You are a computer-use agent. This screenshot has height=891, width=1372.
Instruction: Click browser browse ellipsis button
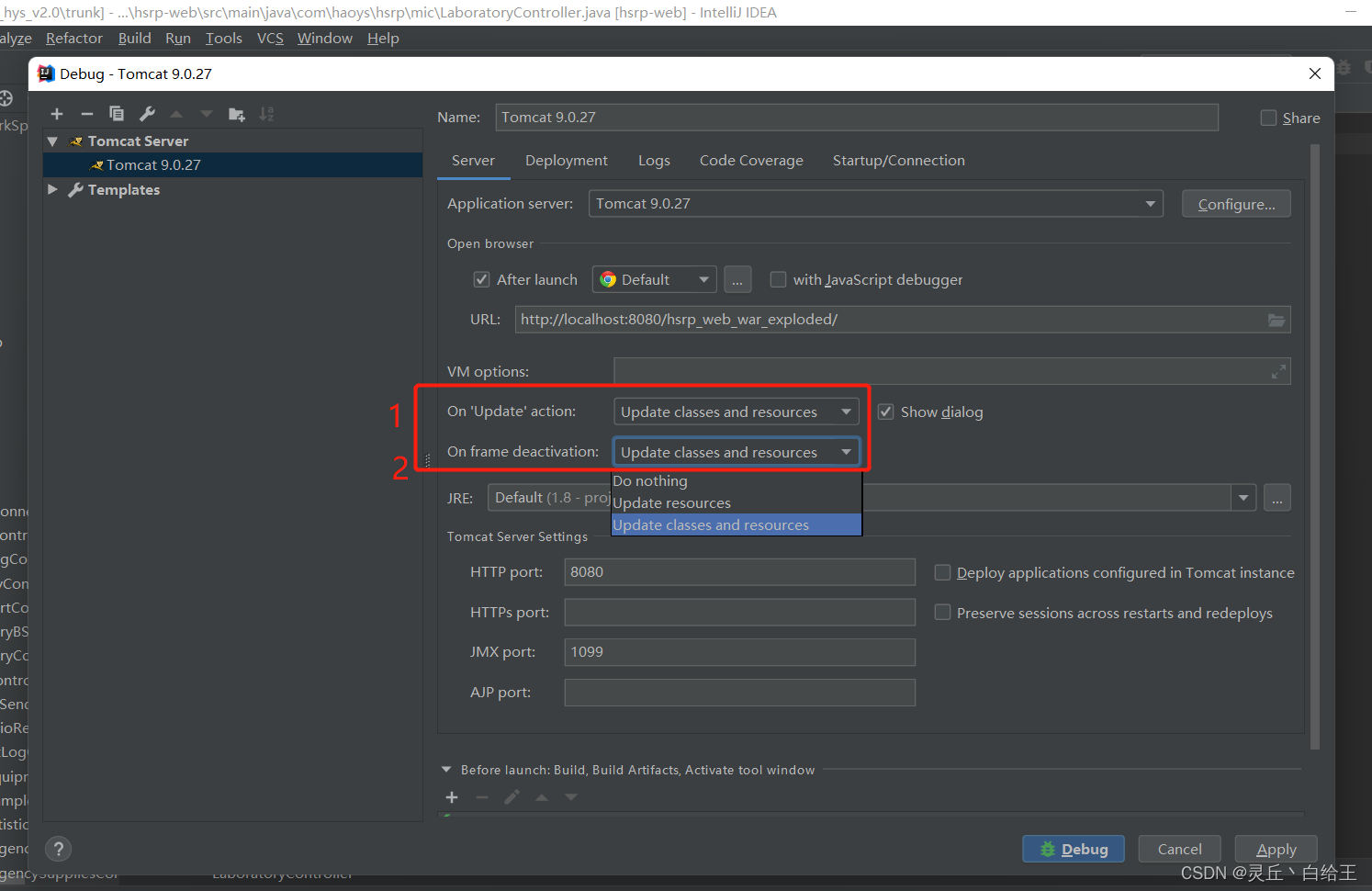tap(737, 279)
